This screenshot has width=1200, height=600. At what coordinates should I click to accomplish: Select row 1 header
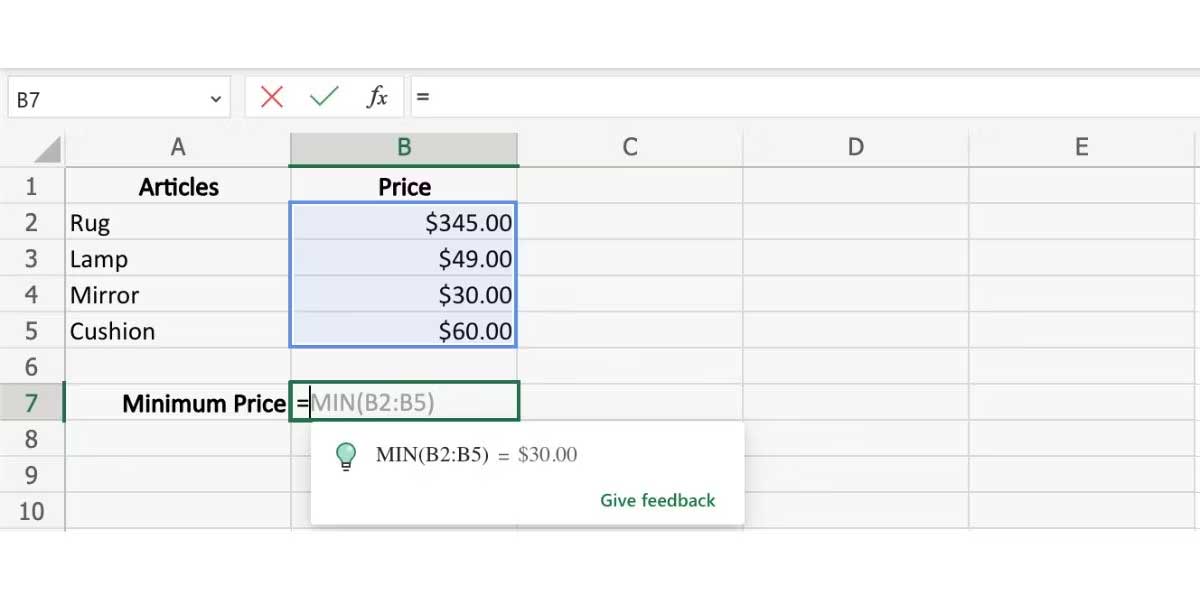(x=33, y=186)
